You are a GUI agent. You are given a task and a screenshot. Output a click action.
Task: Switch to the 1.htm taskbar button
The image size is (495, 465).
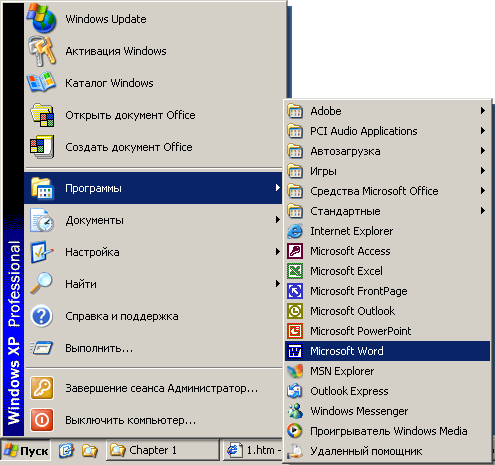pyautogui.click(x=253, y=450)
